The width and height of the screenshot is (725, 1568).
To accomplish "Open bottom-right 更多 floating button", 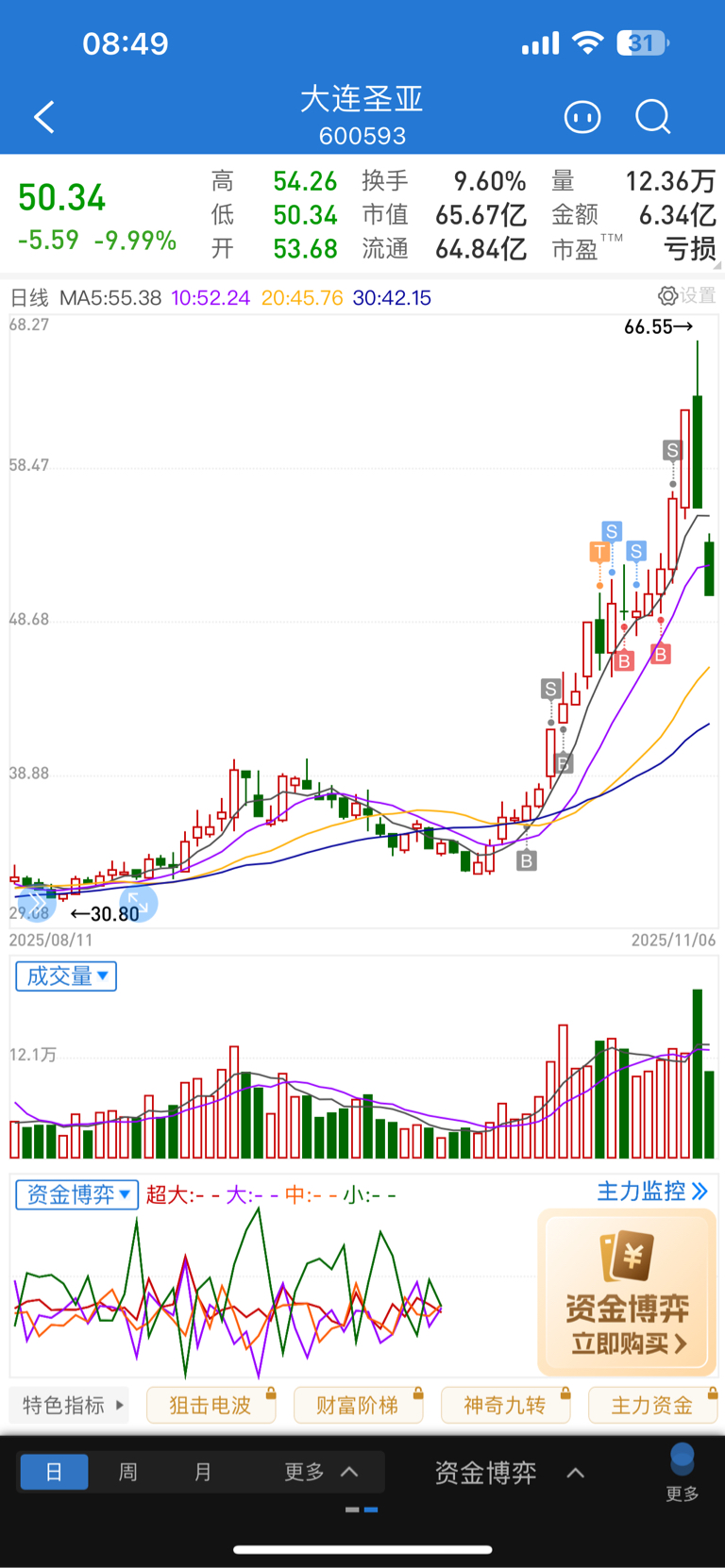I will pyautogui.click(x=682, y=1473).
